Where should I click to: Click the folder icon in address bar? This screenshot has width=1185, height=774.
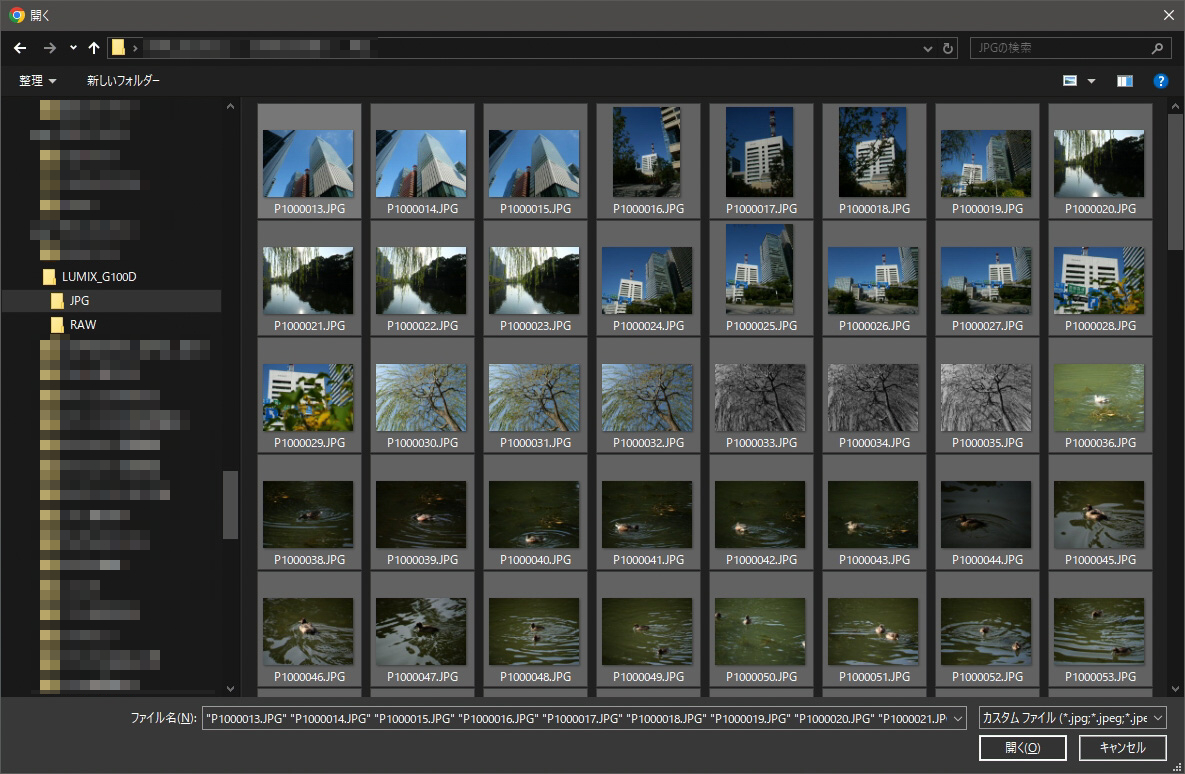[118, 48]
